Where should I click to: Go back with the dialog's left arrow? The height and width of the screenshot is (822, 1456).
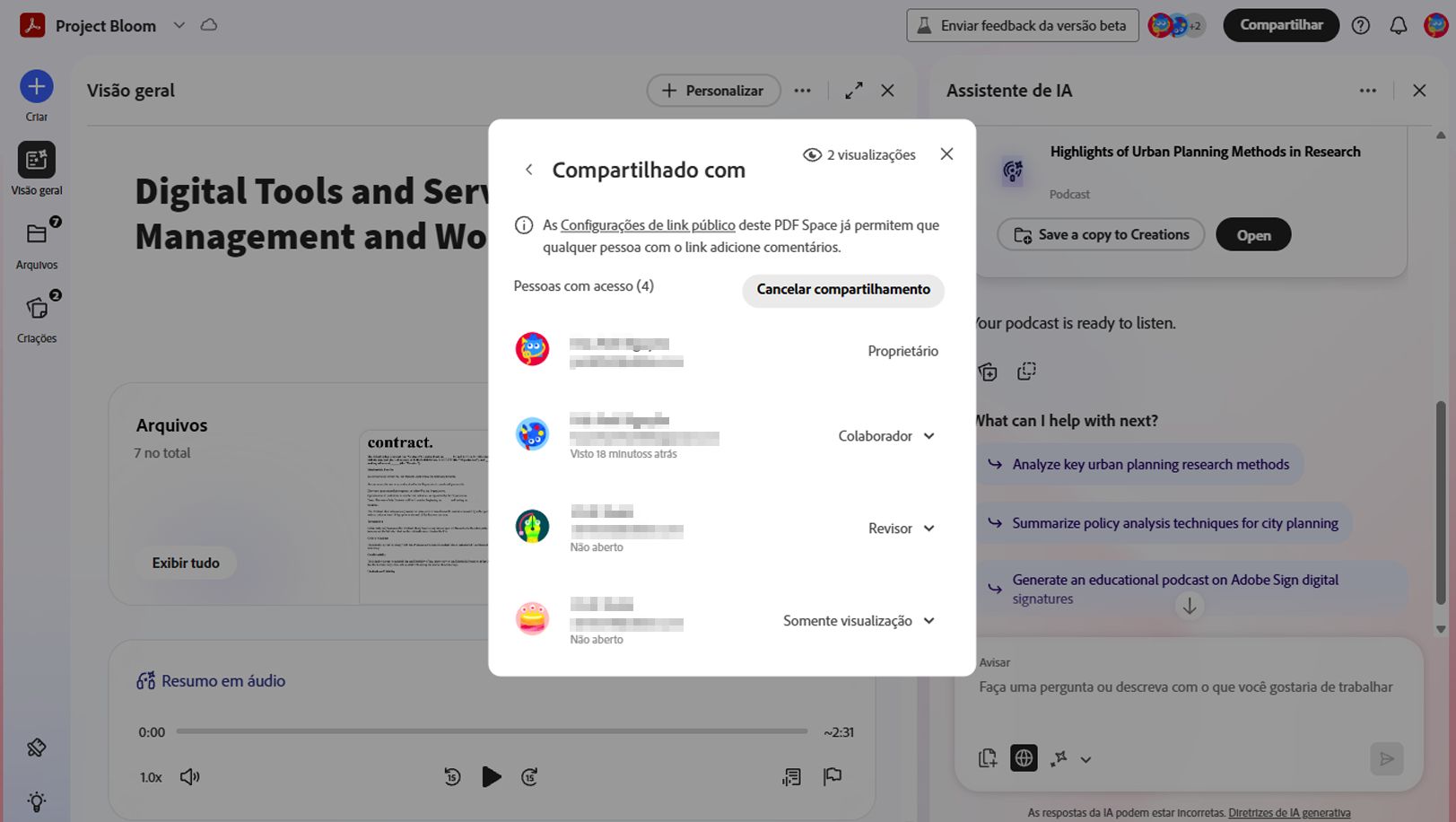(x=529, y=170)
